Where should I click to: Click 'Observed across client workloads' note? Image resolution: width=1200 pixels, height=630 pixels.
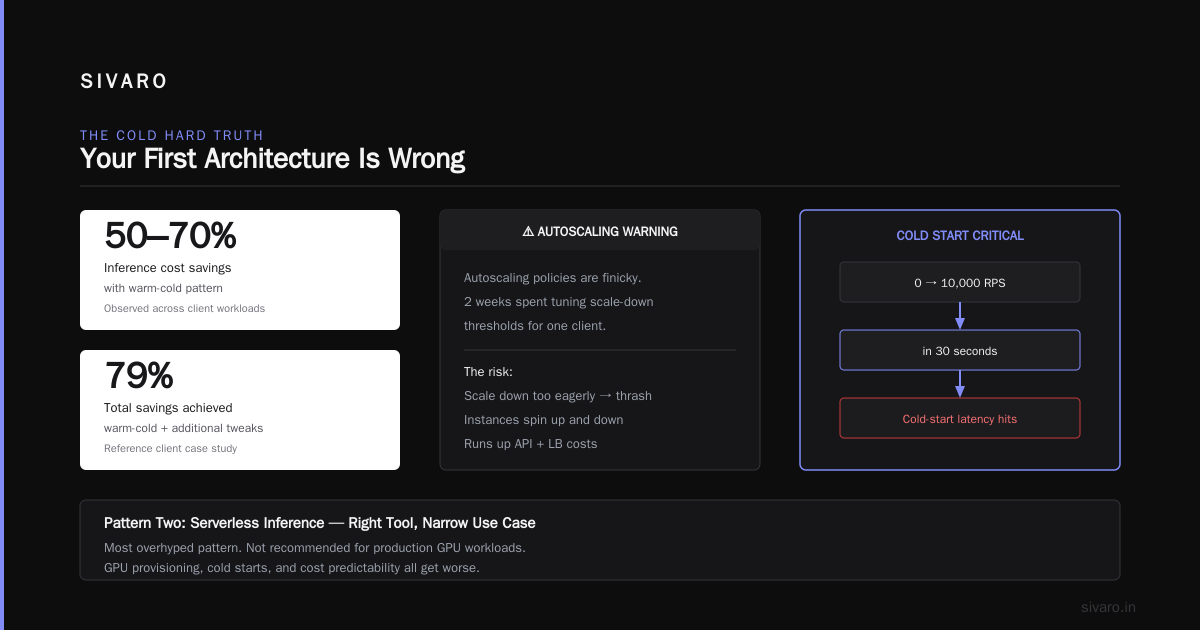pyautogui.click(x=185, y=308)
